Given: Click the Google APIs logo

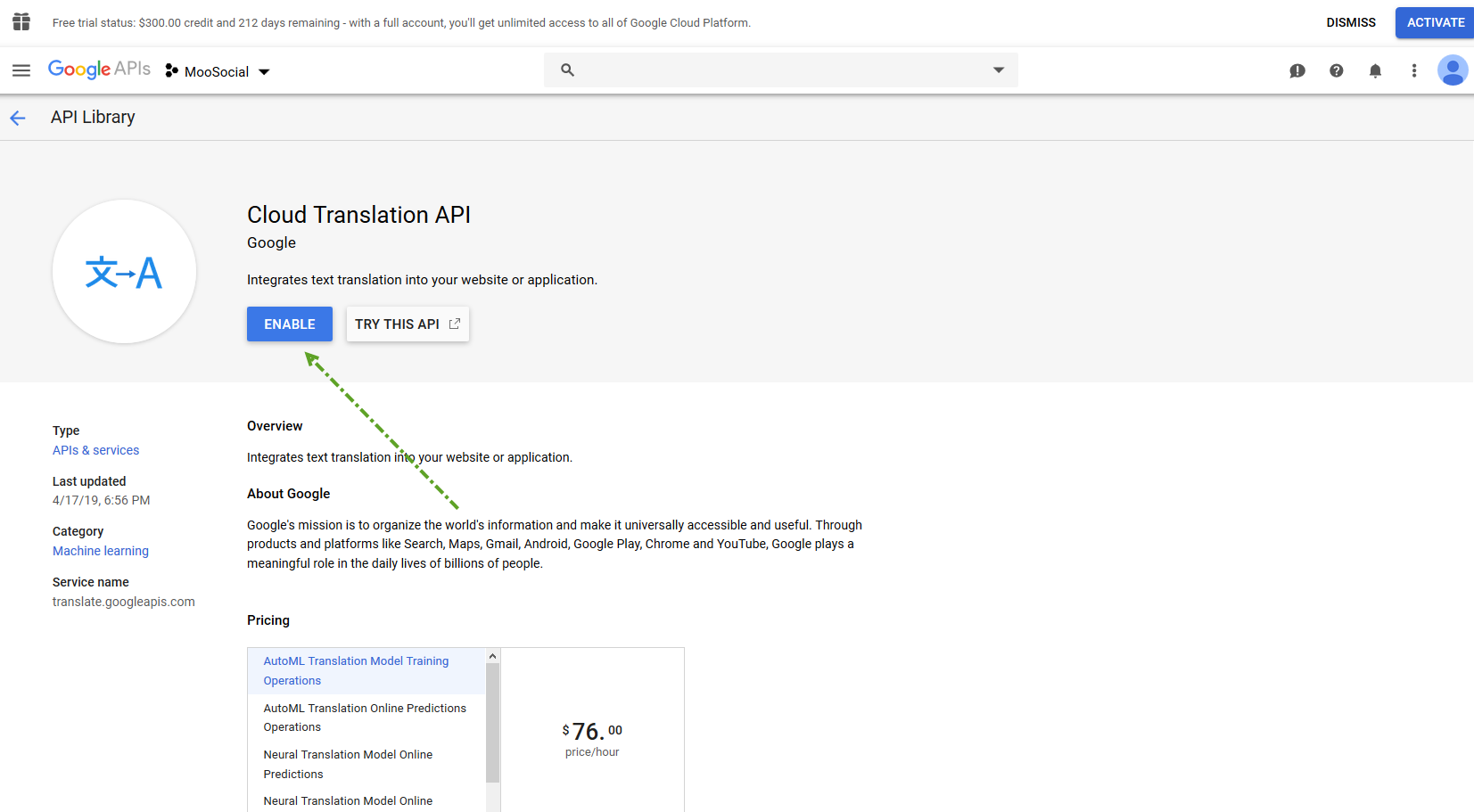Looking at the screenshot, I should (99, 70).
